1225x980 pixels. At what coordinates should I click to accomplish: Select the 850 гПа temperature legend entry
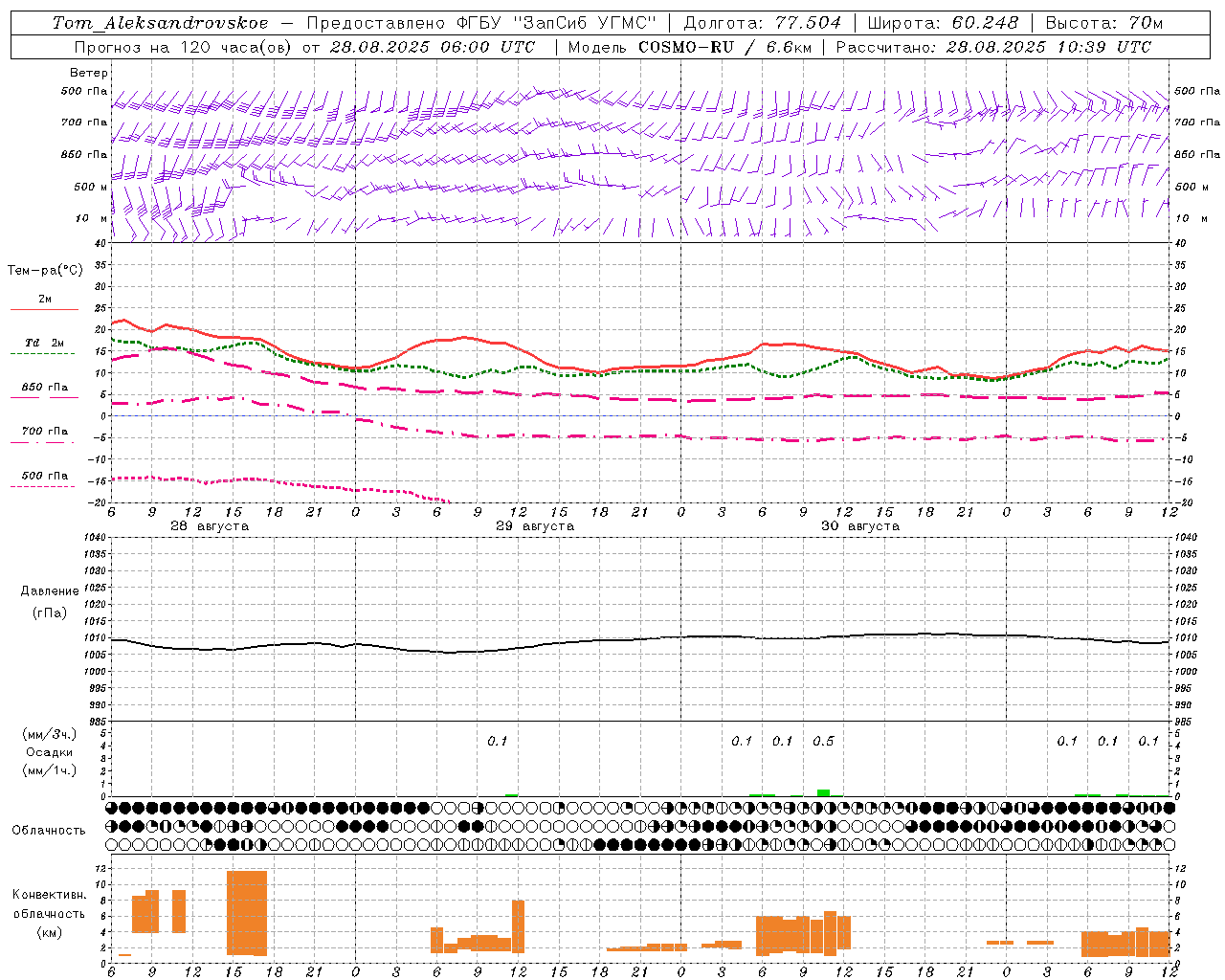click(x=44, y=388)
